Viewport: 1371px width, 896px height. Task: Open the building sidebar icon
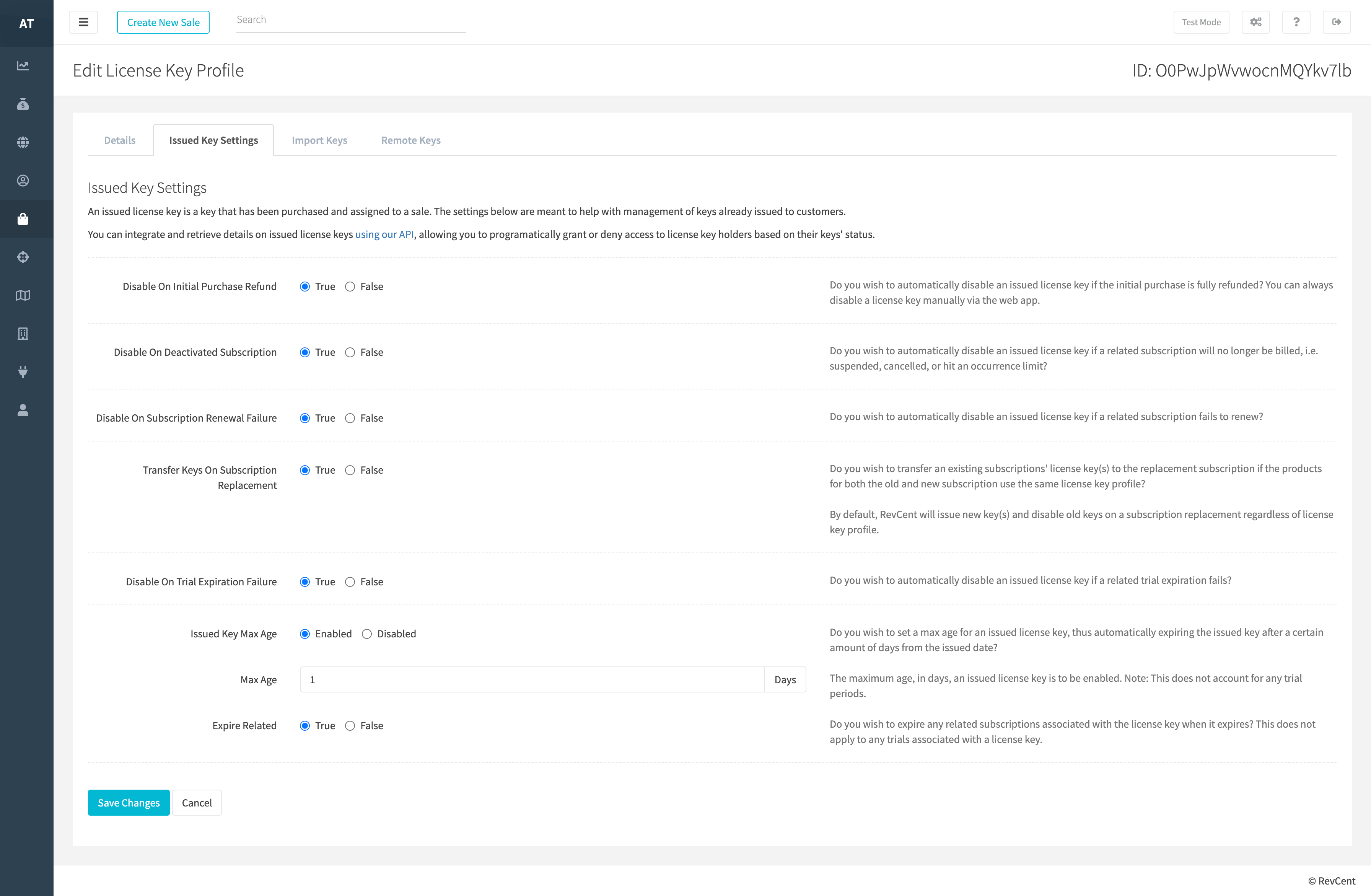[x=23, y=334]
